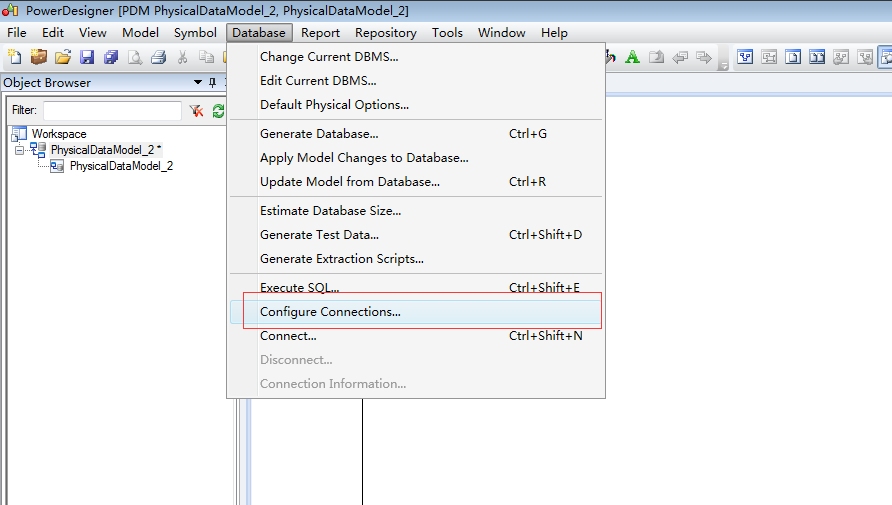Click the forward arrow toolbar icon
892x505 pixels.
click(x=704, y=57)
